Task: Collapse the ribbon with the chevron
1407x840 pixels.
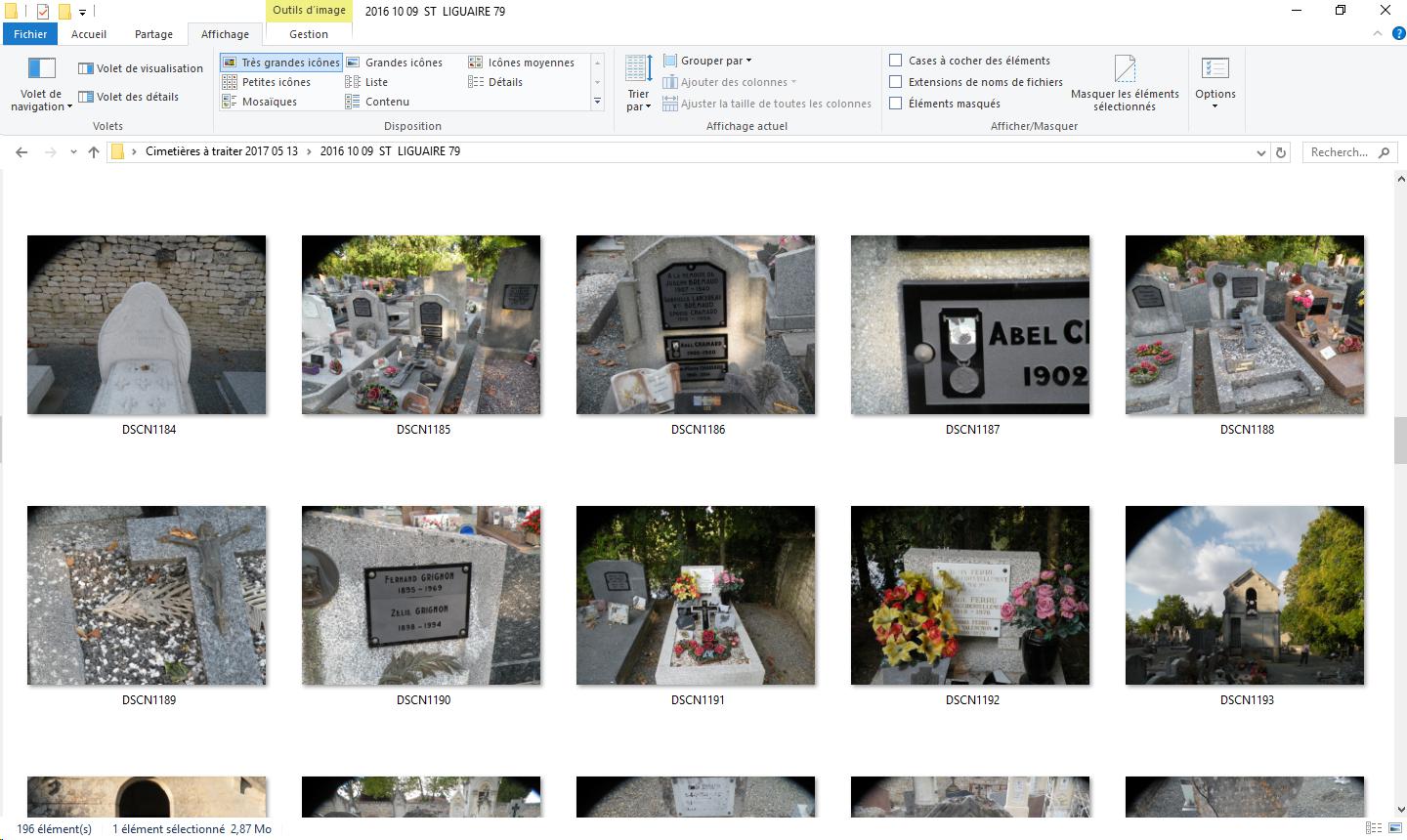Action: [1378, 33]
